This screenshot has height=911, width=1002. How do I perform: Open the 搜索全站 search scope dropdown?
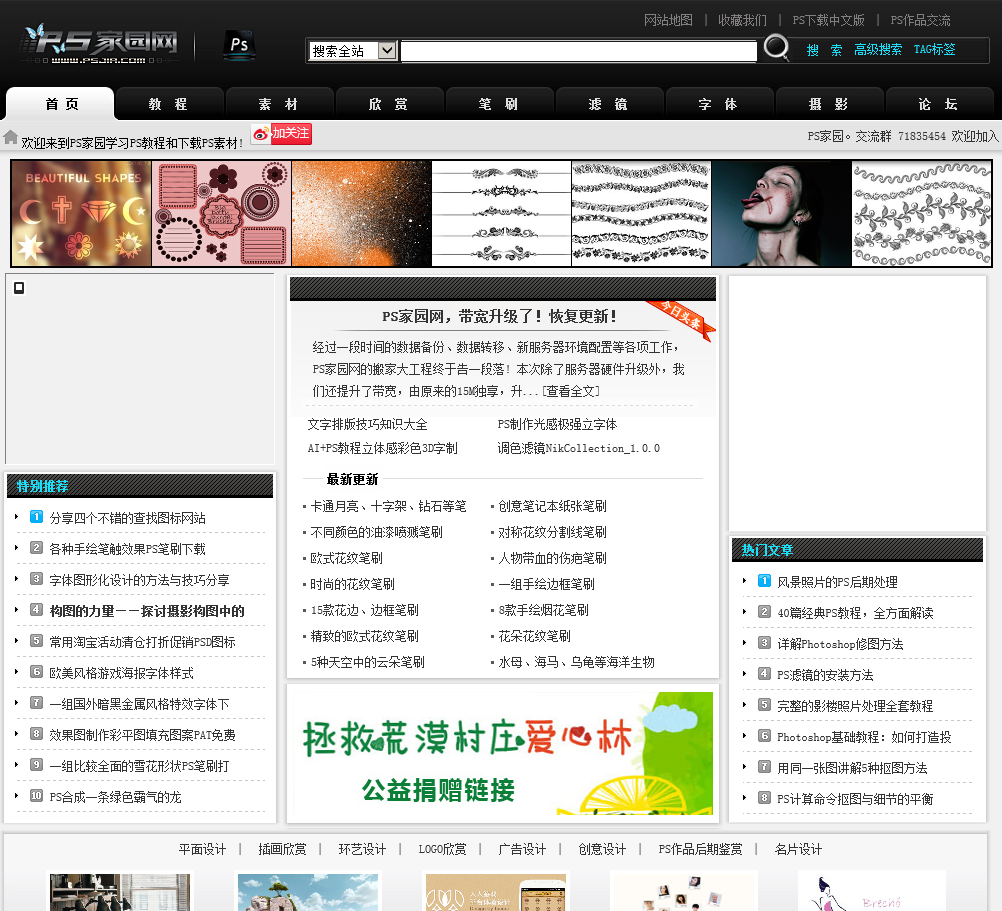[353, 50]
